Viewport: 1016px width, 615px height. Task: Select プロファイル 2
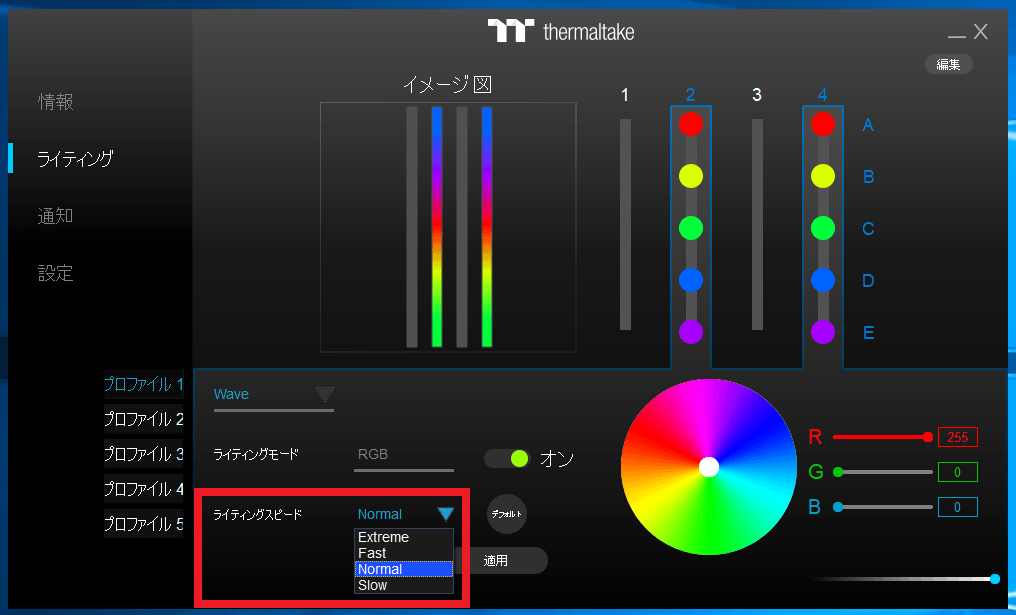[144, 419]
